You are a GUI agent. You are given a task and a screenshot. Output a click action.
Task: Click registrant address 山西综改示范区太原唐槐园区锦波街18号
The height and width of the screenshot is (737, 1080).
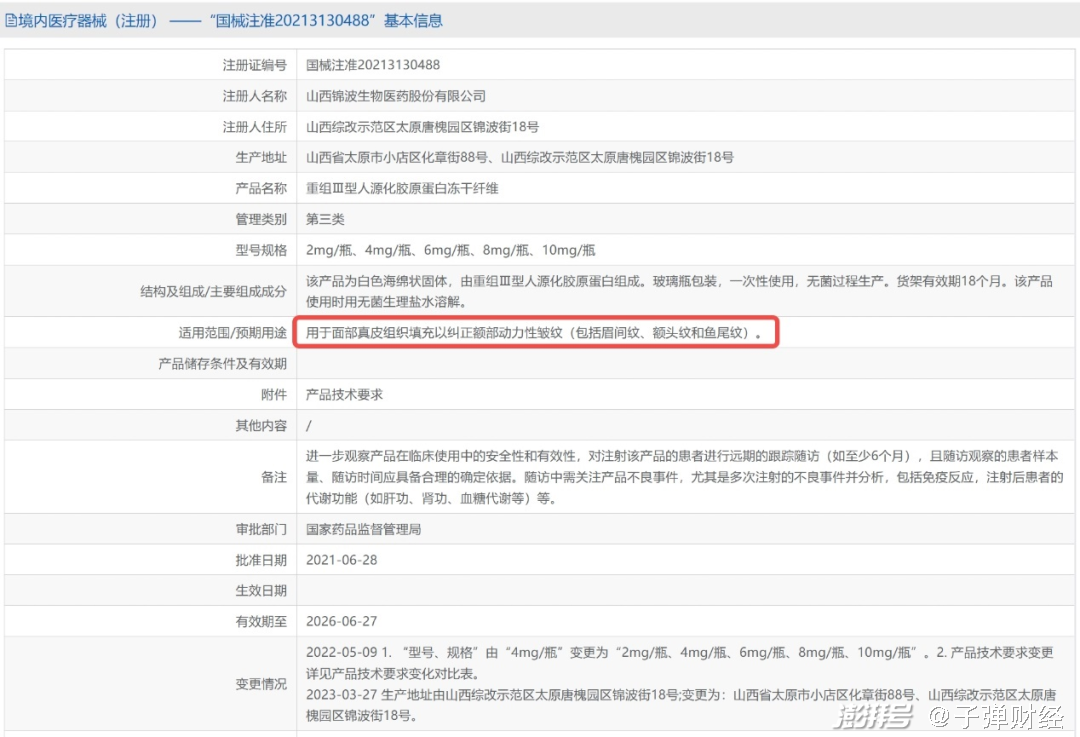(422, 127)
